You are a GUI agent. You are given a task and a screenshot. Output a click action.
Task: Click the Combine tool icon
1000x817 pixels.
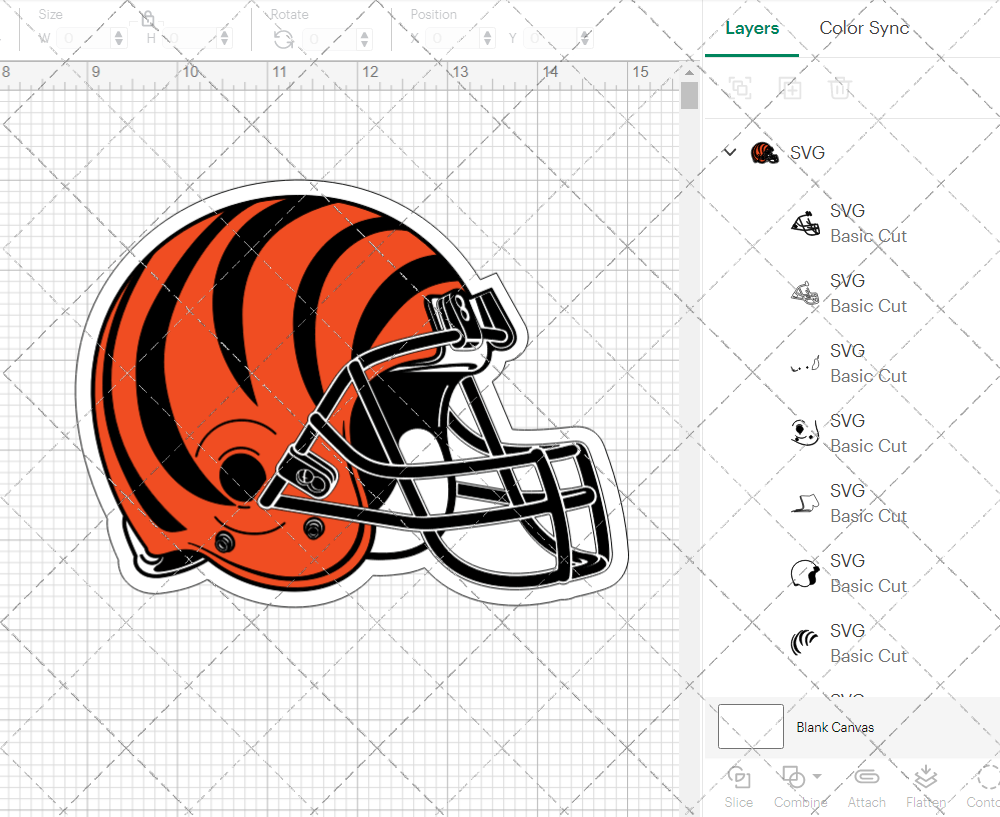[793, 777]
